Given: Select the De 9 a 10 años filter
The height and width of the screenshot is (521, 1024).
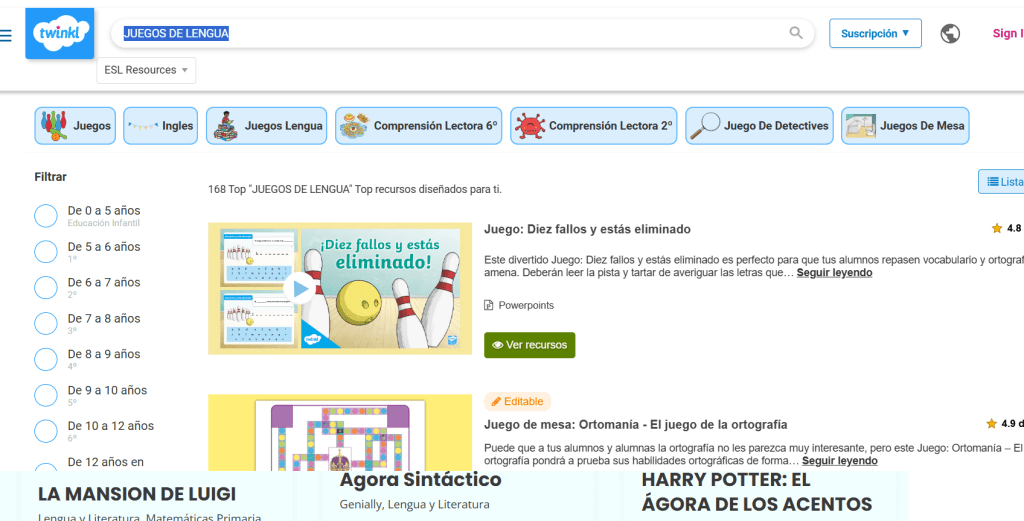Looking at the screenshot, I should 46,396.
